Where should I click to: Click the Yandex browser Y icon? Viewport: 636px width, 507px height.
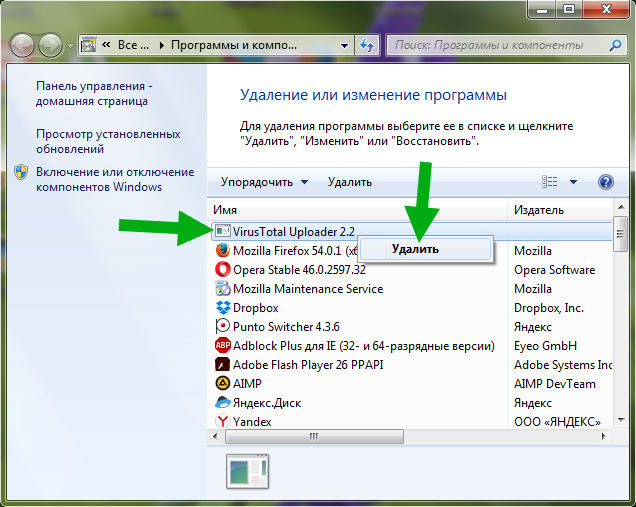pos(222,421)
